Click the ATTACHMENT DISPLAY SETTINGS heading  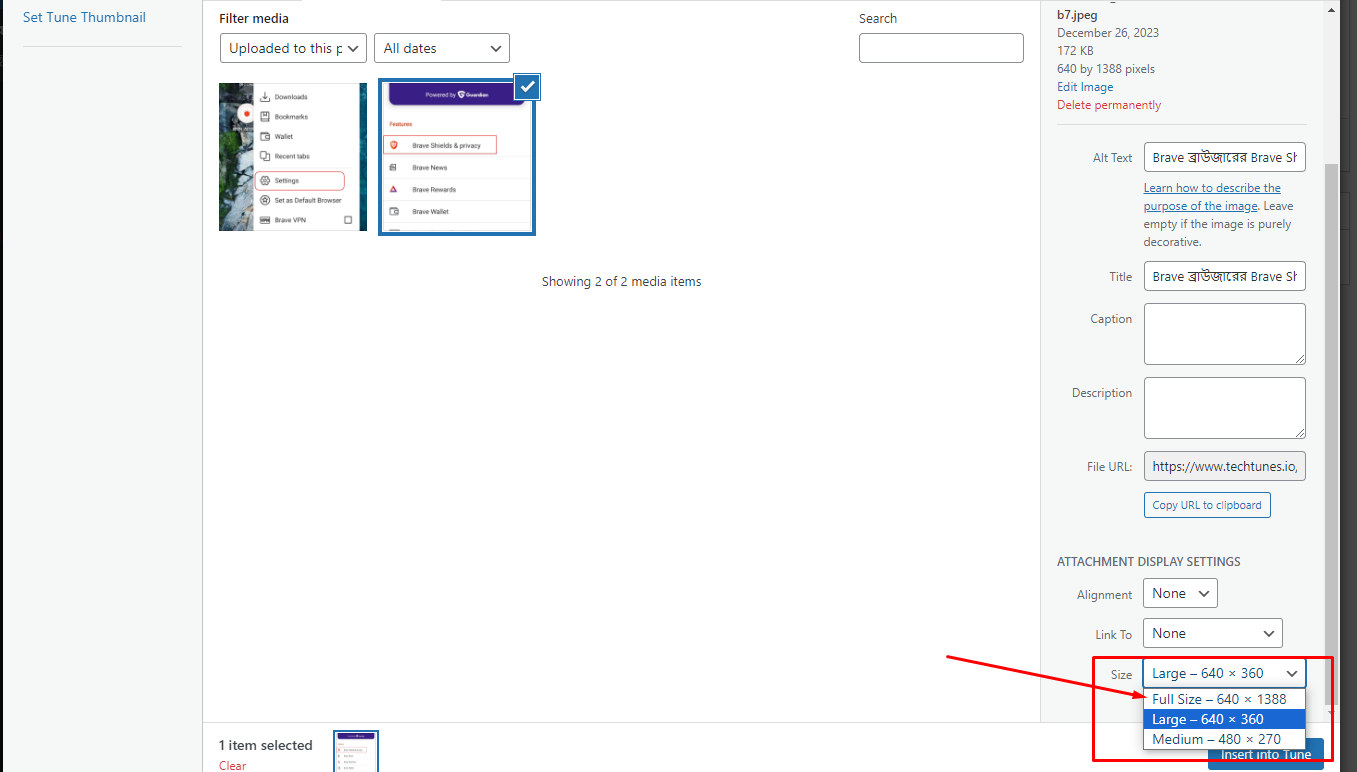pos(1149,562)
